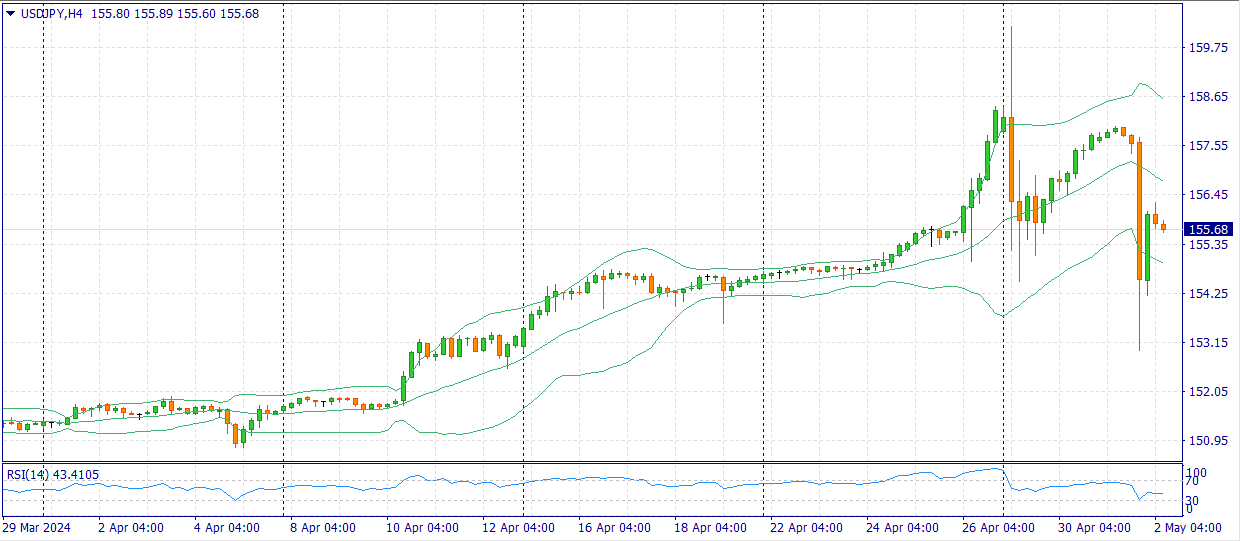Select the USDJPY,H4 symbol label
The height and width of the screenshot is (541, 1240).
pyautogui.click(x=51, y=13)
